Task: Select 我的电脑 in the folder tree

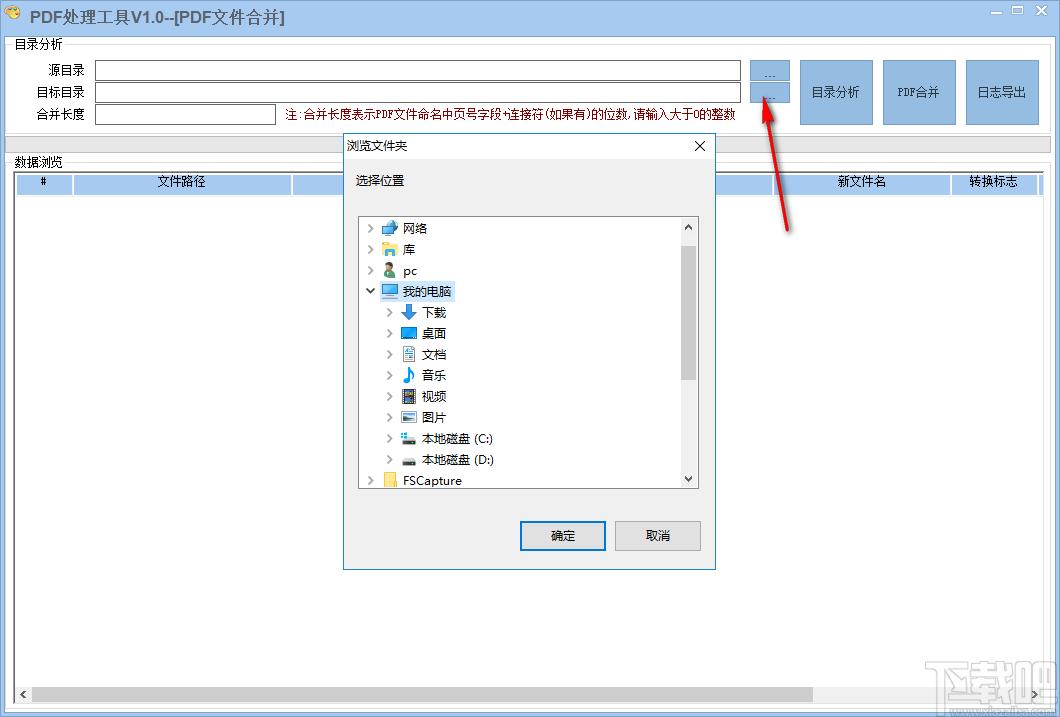Action: [x=427, y=291]
